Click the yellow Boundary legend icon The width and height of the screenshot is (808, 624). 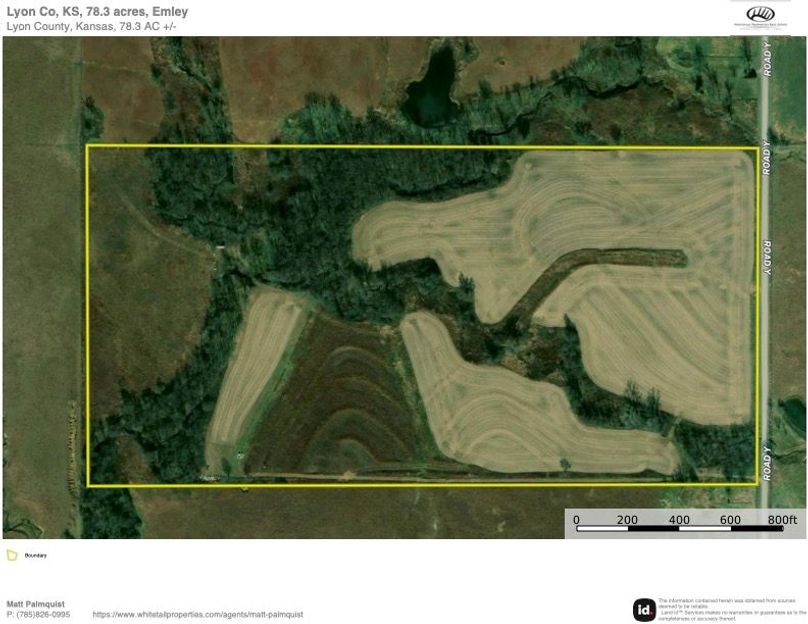(x=12, y=555)
